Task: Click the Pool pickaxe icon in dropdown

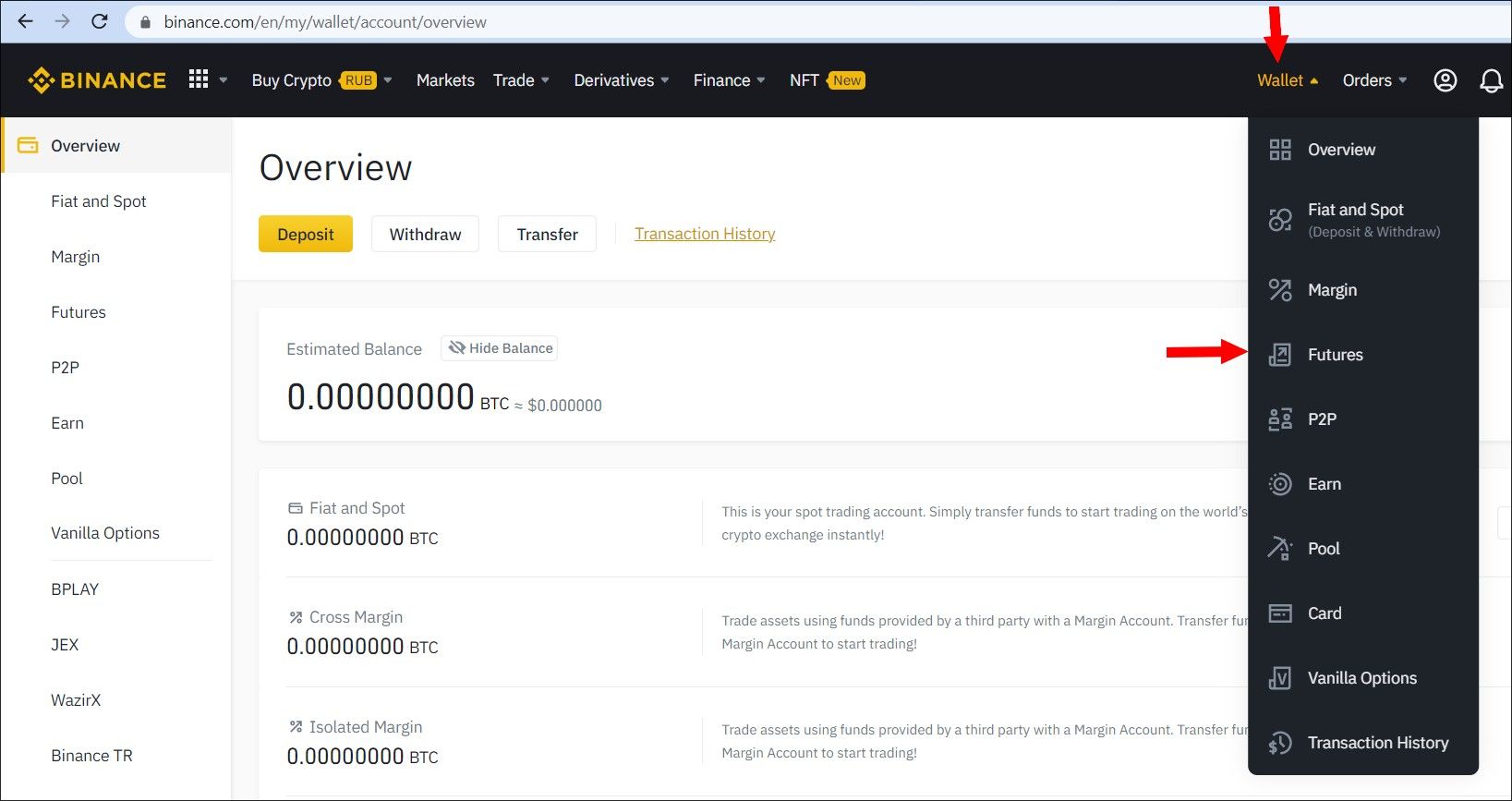Action: (1280, 549)
